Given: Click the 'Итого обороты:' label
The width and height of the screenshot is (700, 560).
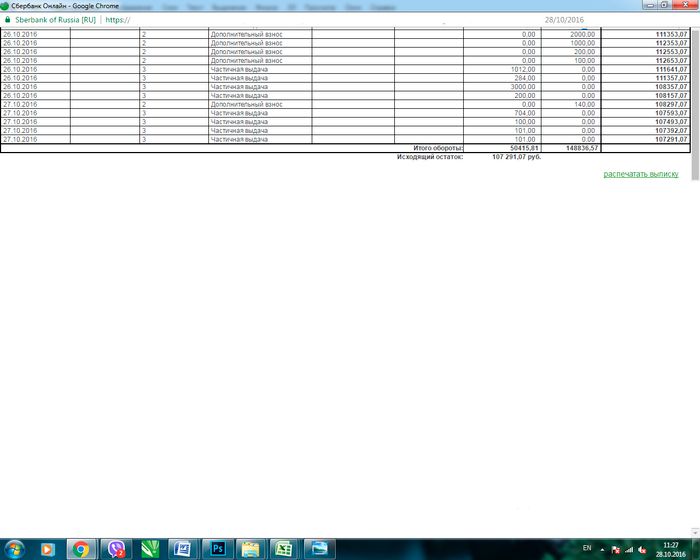Looking at the screenshot, I should [x=438, y=148].
